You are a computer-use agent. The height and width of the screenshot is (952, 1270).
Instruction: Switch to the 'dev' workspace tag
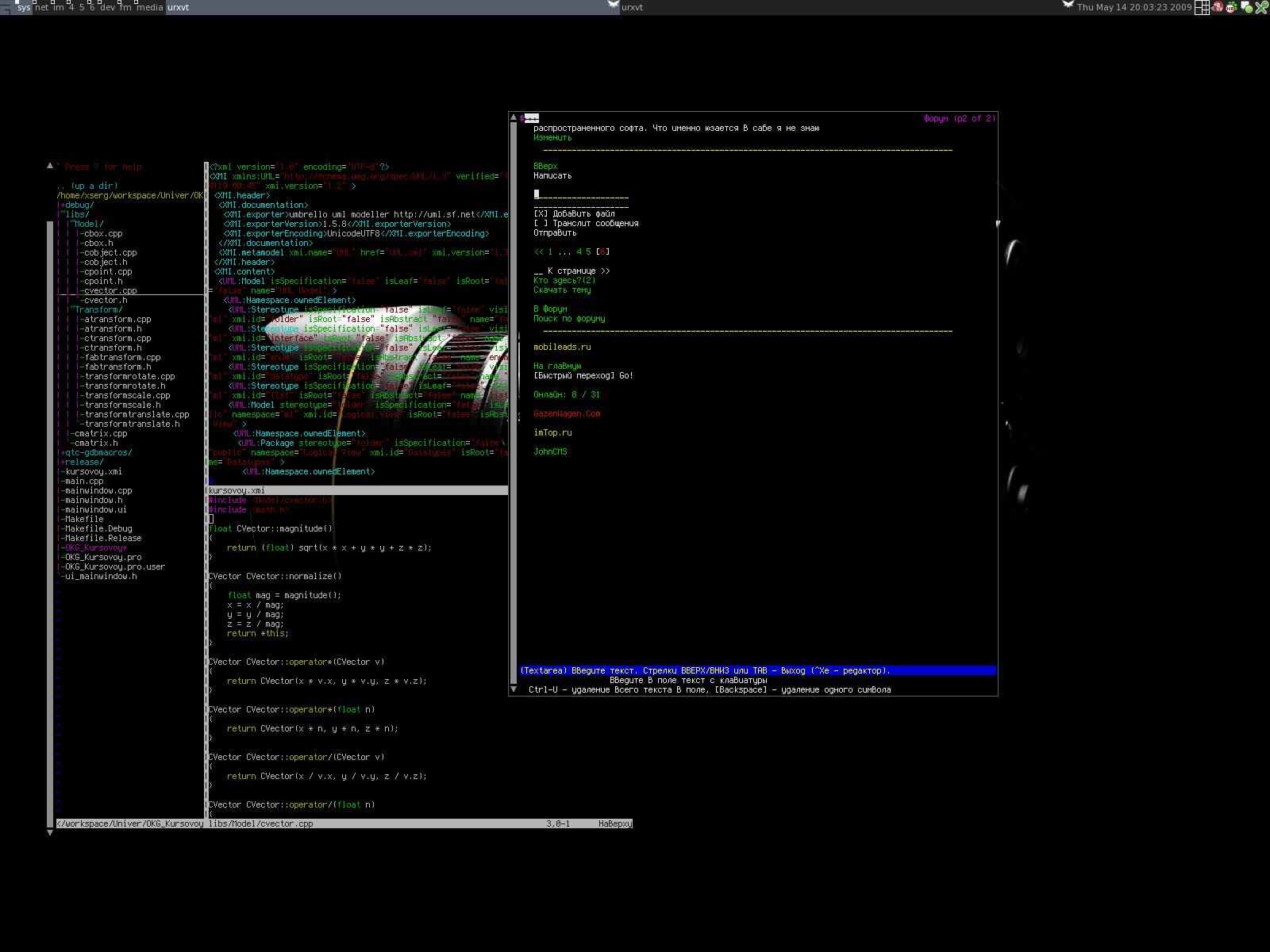[x=107, y=7]
